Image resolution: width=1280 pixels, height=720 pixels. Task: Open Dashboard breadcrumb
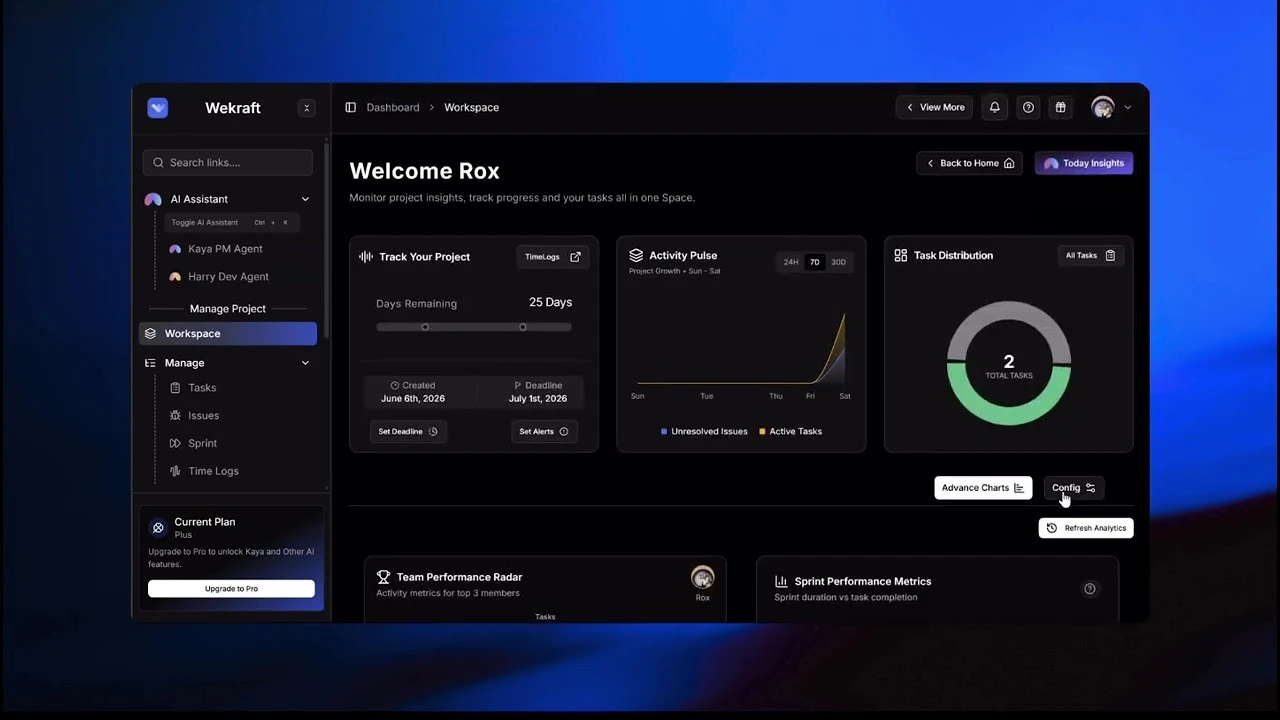click(393, 107)
